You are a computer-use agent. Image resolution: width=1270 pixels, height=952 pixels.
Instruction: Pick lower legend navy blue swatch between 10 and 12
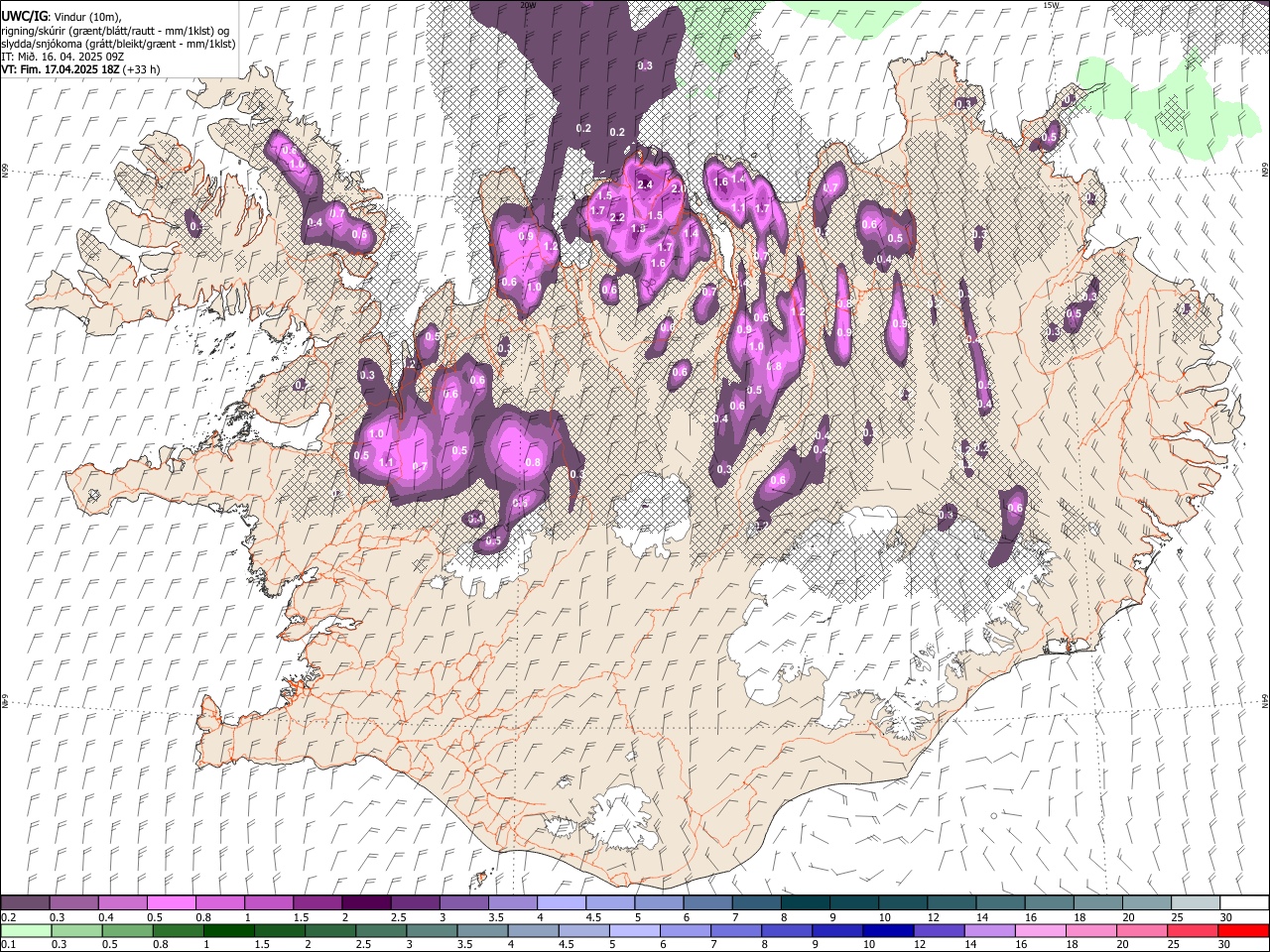(887, 930)
